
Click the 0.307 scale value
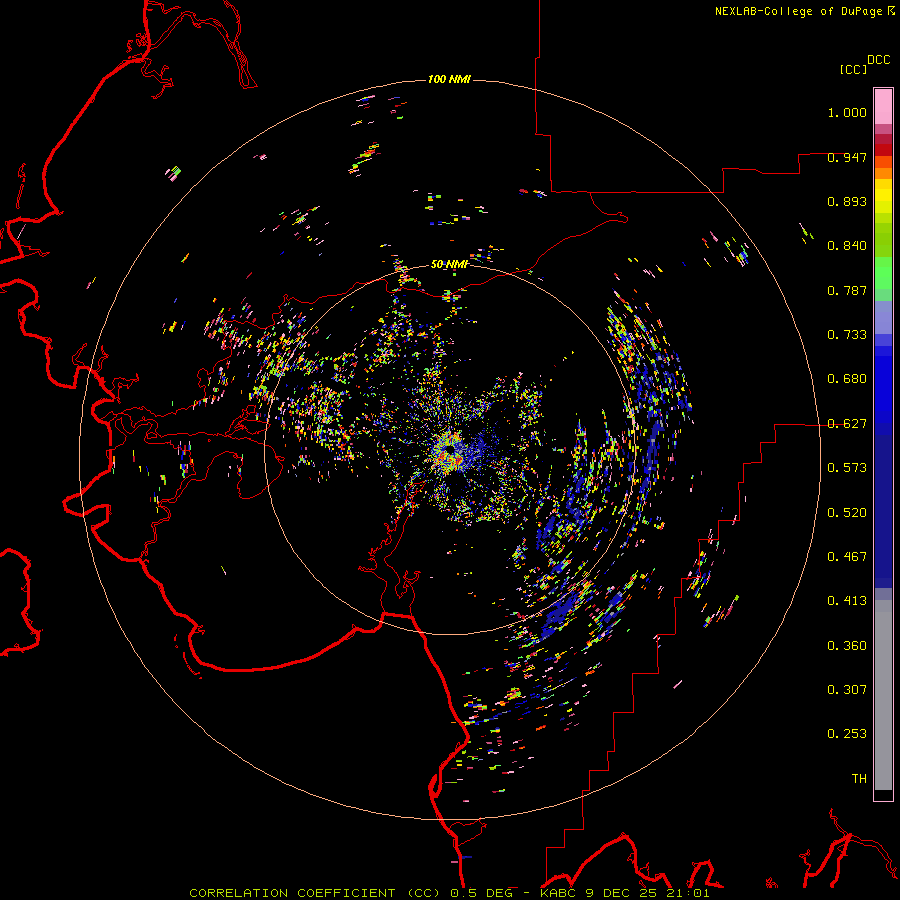847,690
